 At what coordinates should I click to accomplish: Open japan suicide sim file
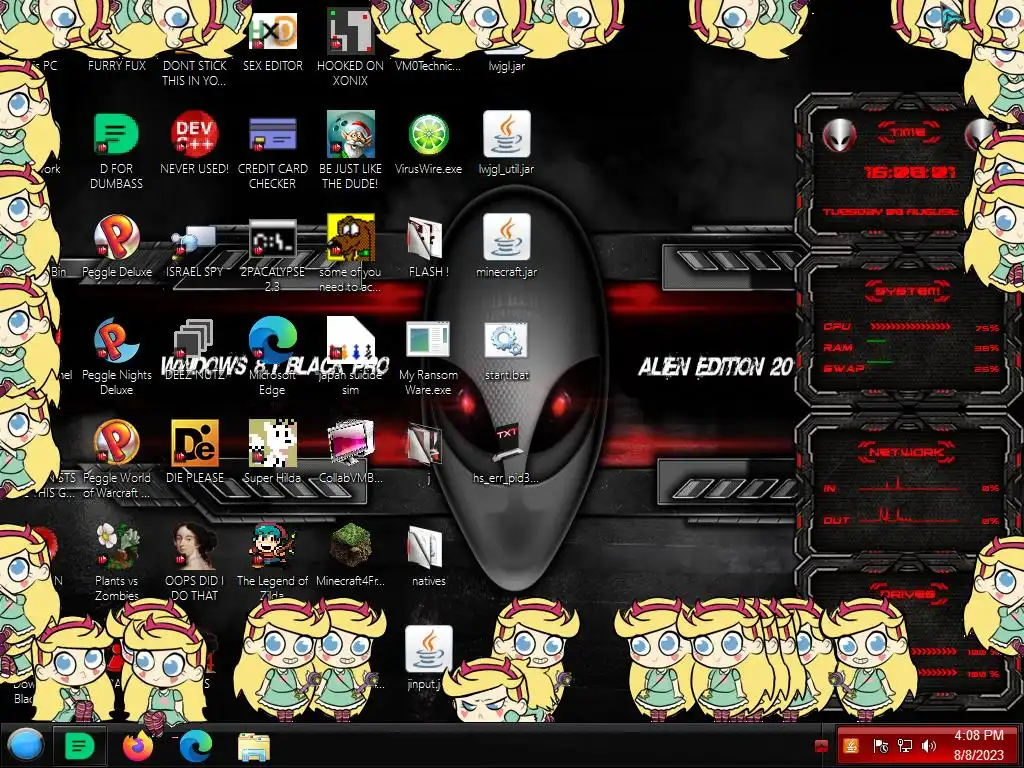351,340
